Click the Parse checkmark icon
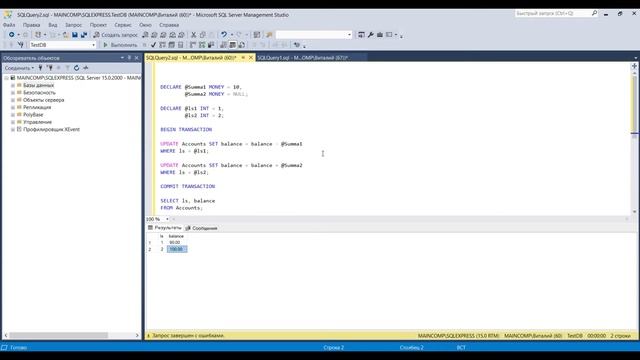This screenshot has height=360, width=640. pyautogui.click(x=153, y=45)
